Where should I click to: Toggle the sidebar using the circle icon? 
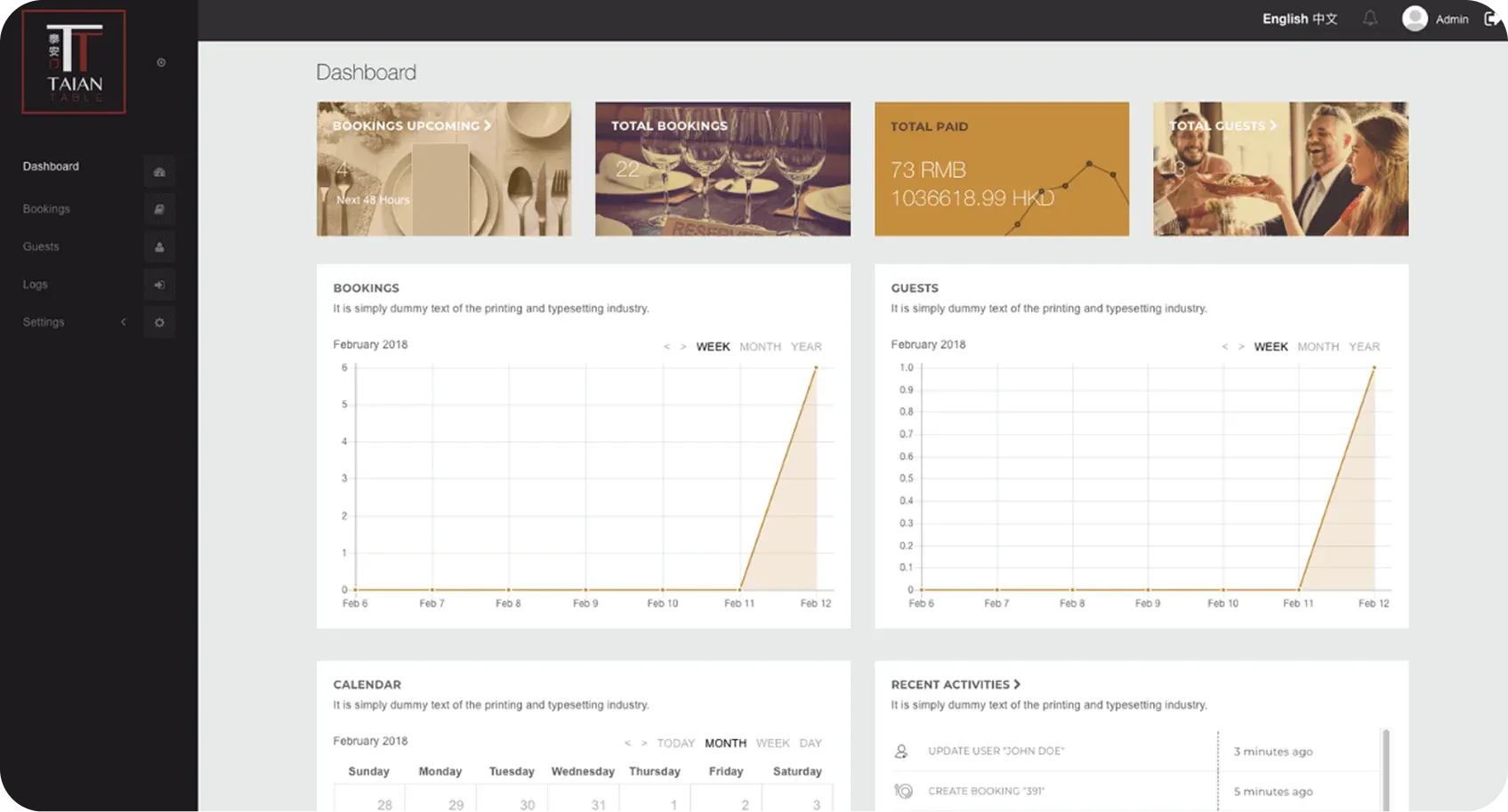[161, 62]
